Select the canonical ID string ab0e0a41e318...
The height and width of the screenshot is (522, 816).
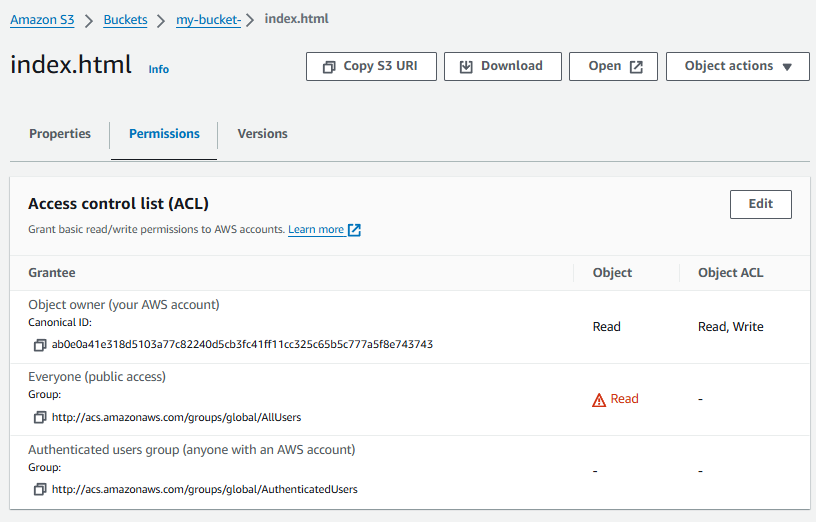coord(242,345)
